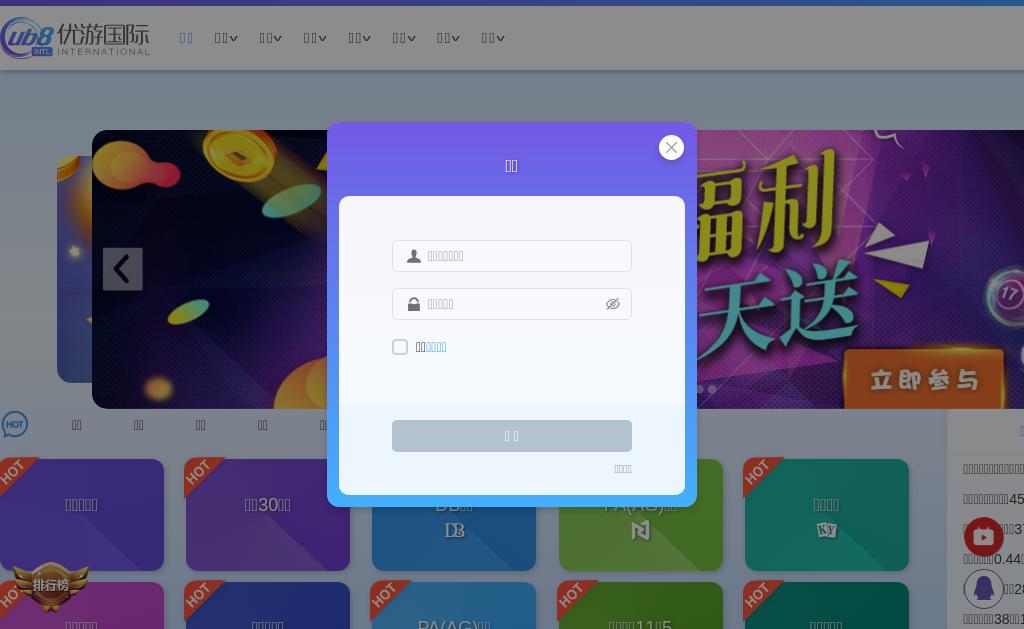Open the green card mentioning '11' and '5'
This screenshot has width=1024, height=629.
pyautogui.click(x=641, y=605)
